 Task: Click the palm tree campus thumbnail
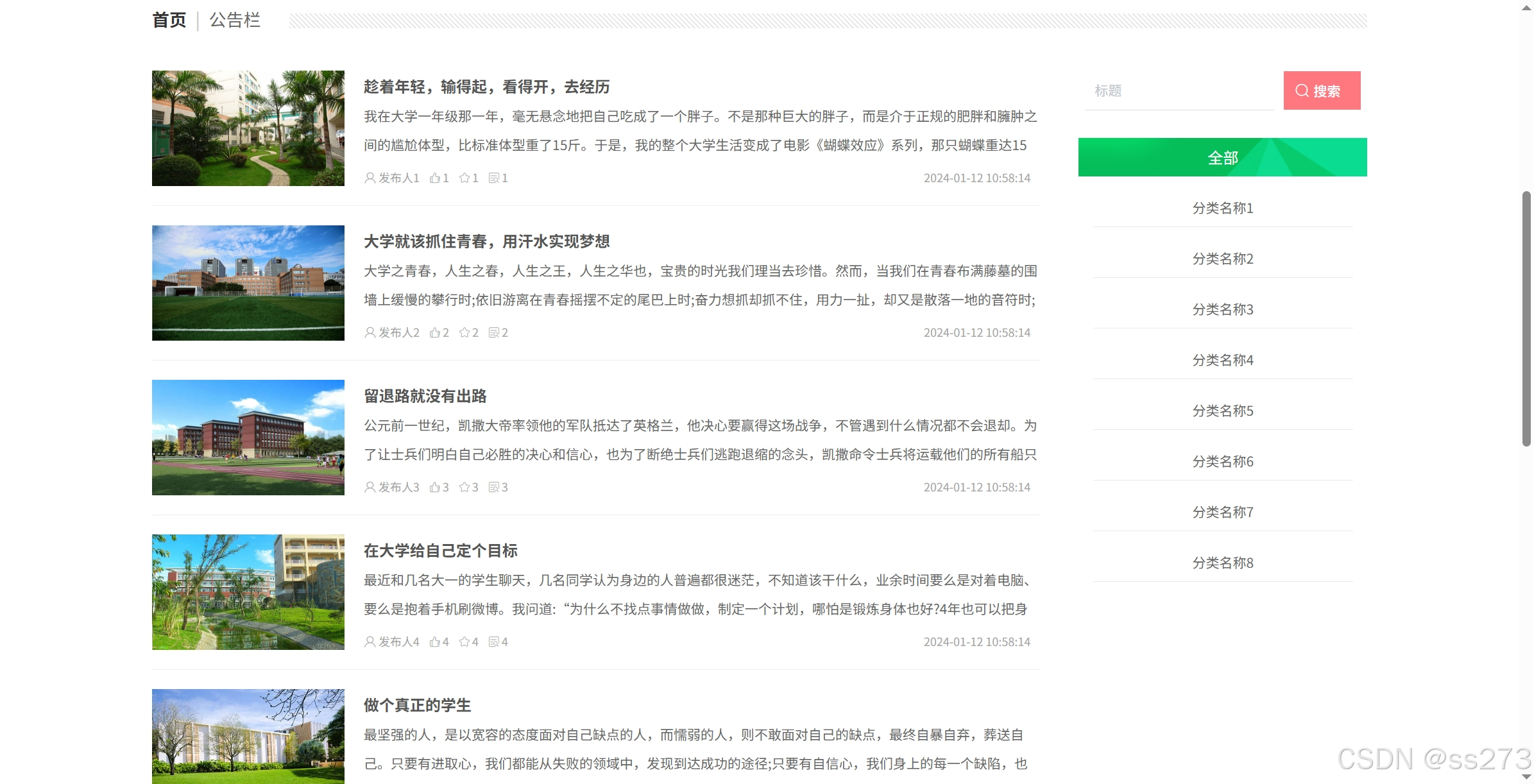click(248, 128)
